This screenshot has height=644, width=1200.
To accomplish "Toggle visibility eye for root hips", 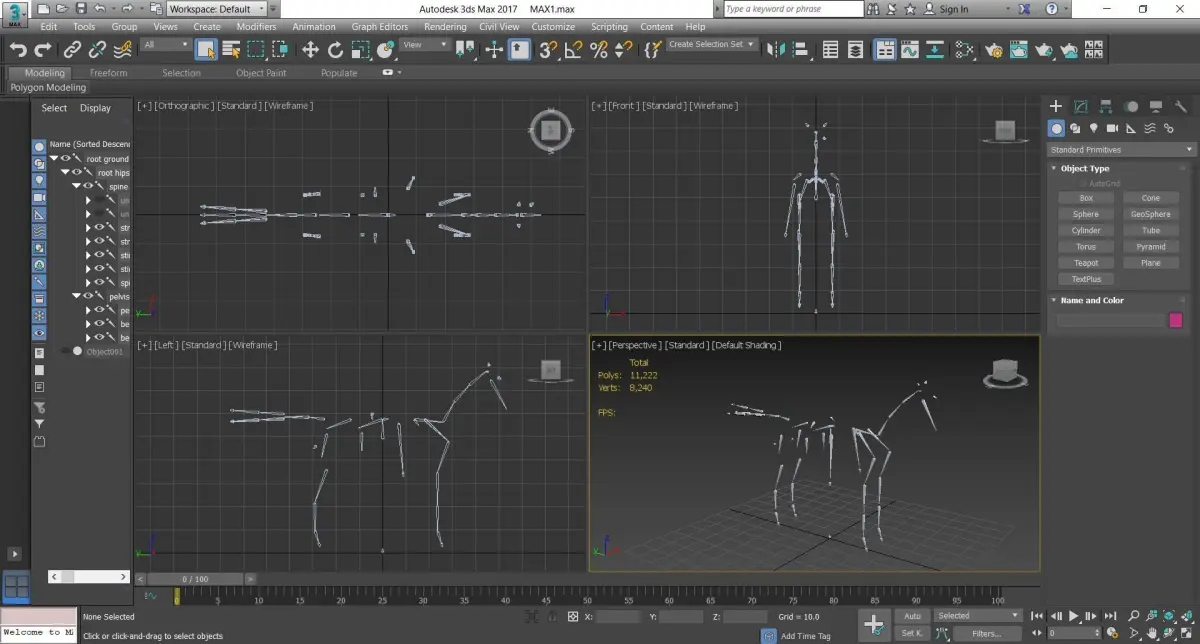I will 77,172.
